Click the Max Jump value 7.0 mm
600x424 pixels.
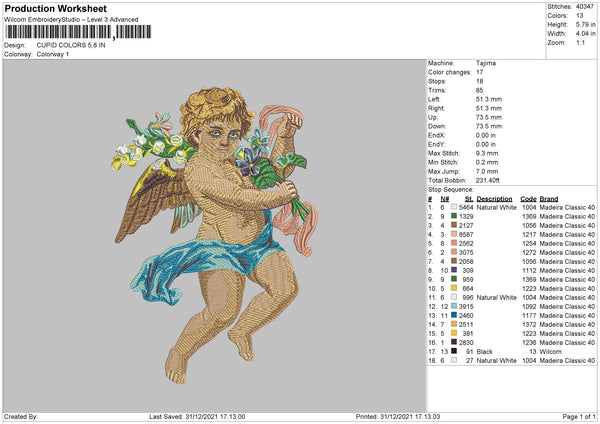tap(487, 171)
